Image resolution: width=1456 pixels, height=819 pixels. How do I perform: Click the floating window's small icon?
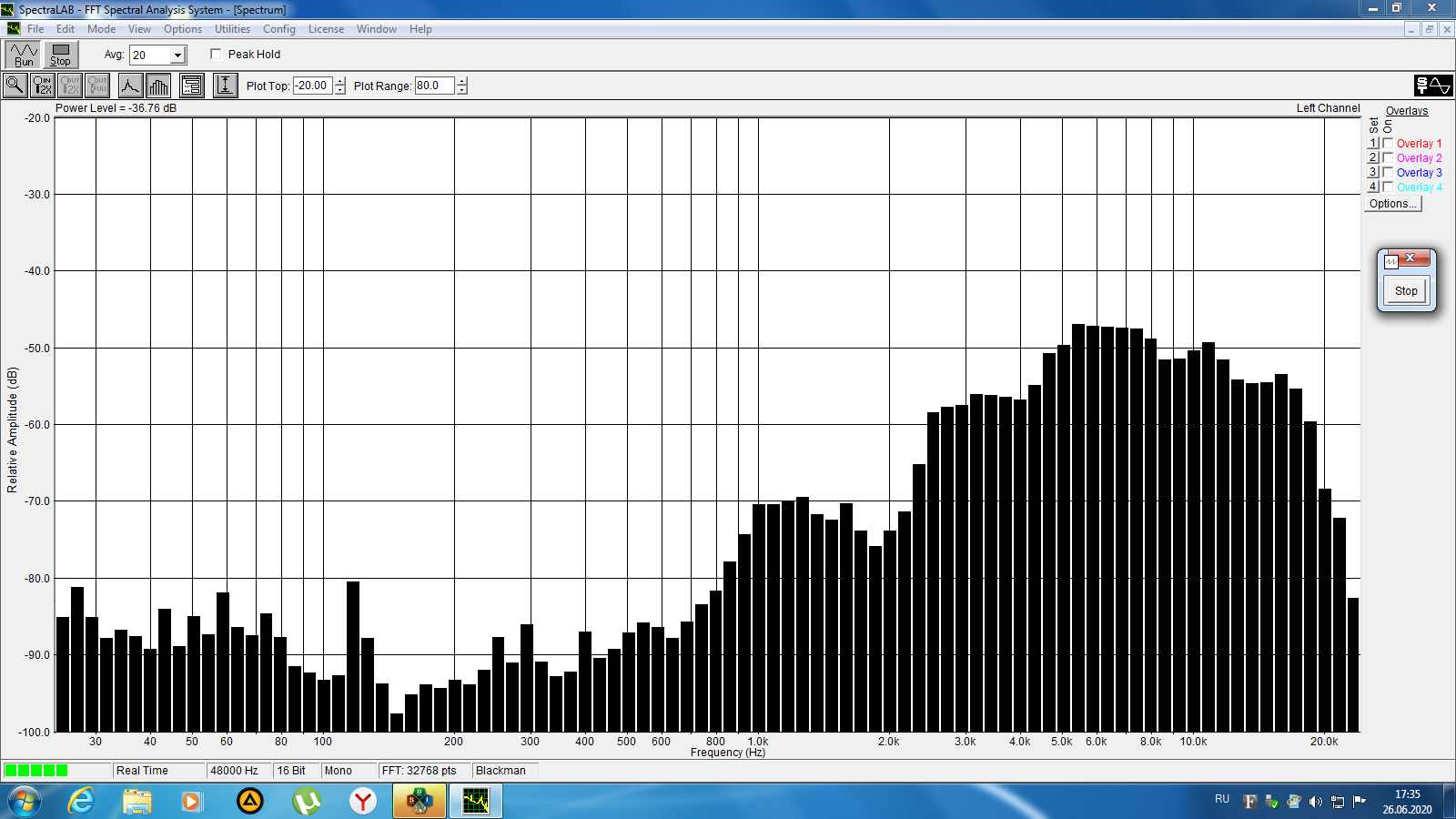click(1391, 261)
